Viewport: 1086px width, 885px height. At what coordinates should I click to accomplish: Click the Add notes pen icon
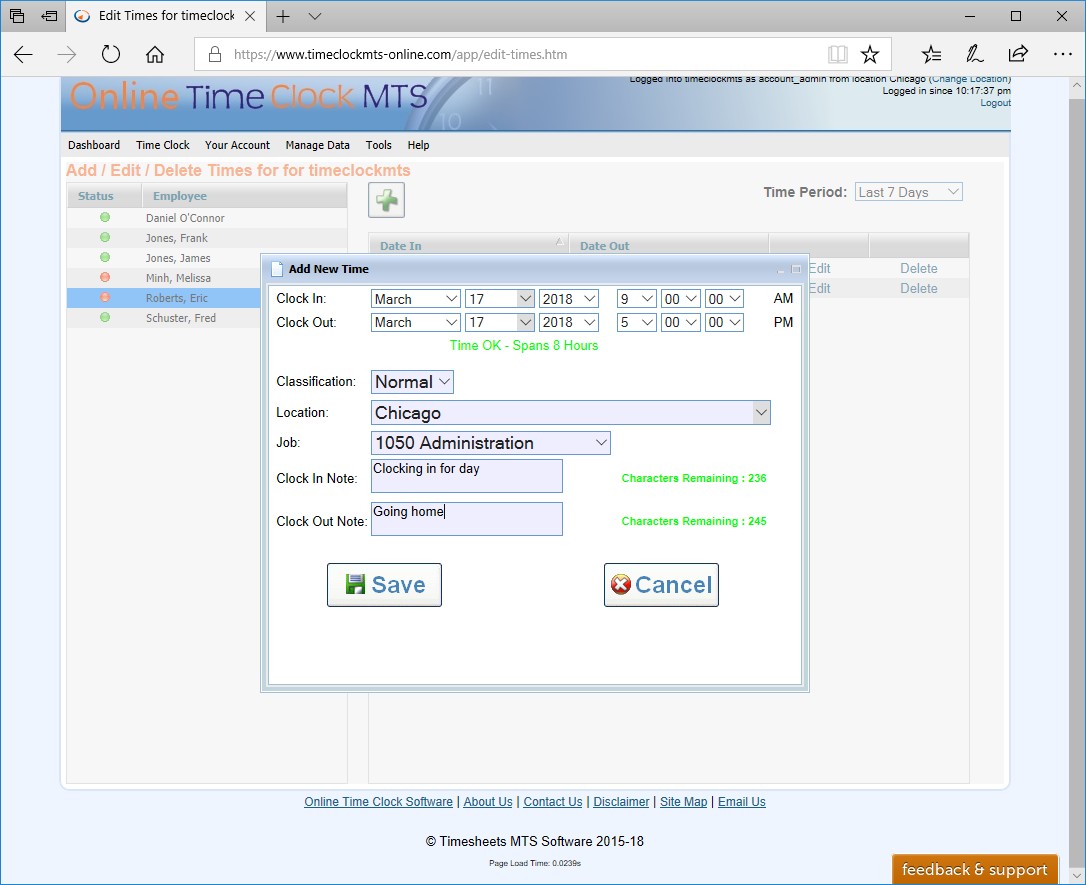pos(974,55)
